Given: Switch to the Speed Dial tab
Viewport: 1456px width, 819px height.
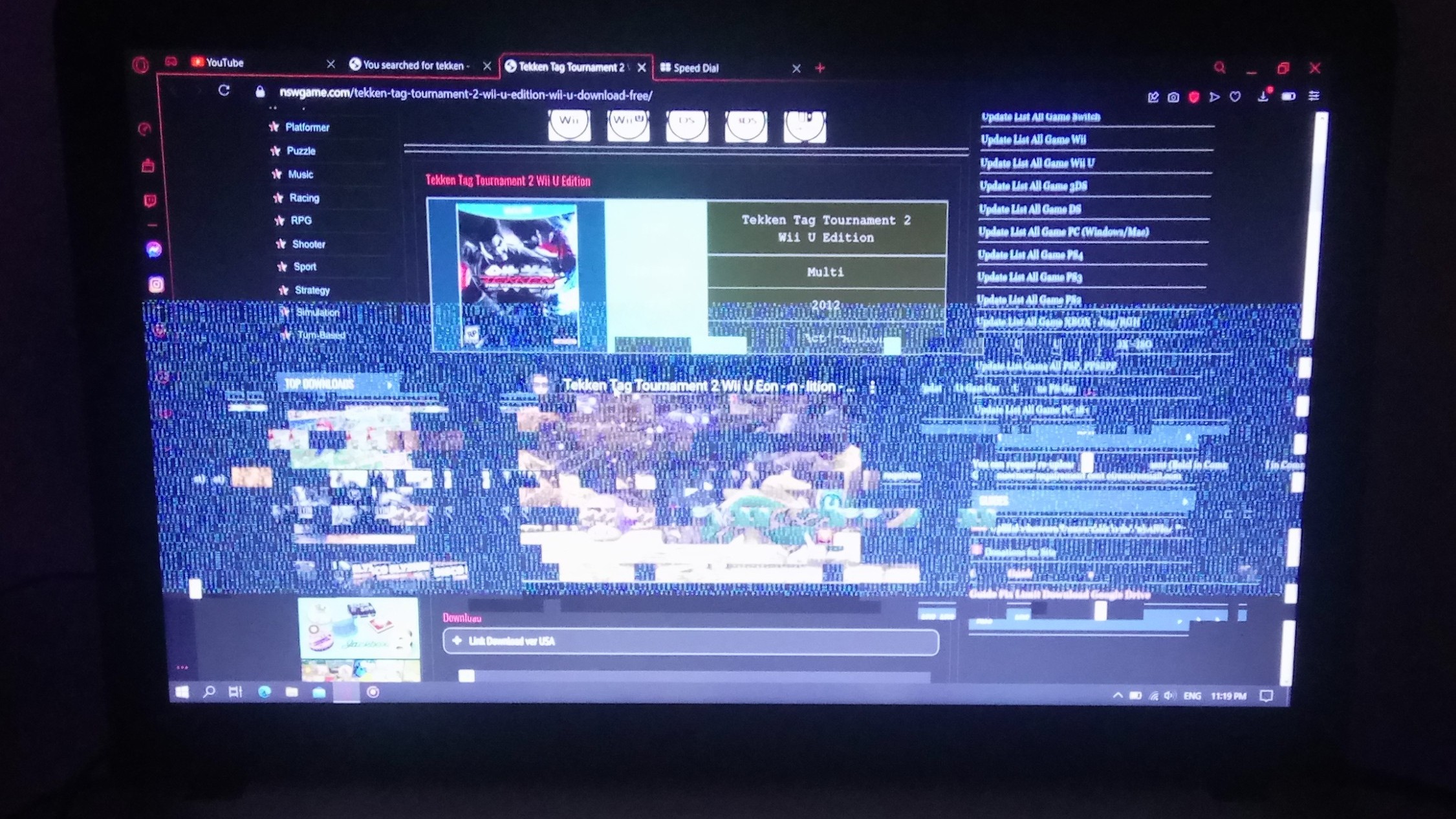Looking at the screenshot, I should (x=696, y=68).
